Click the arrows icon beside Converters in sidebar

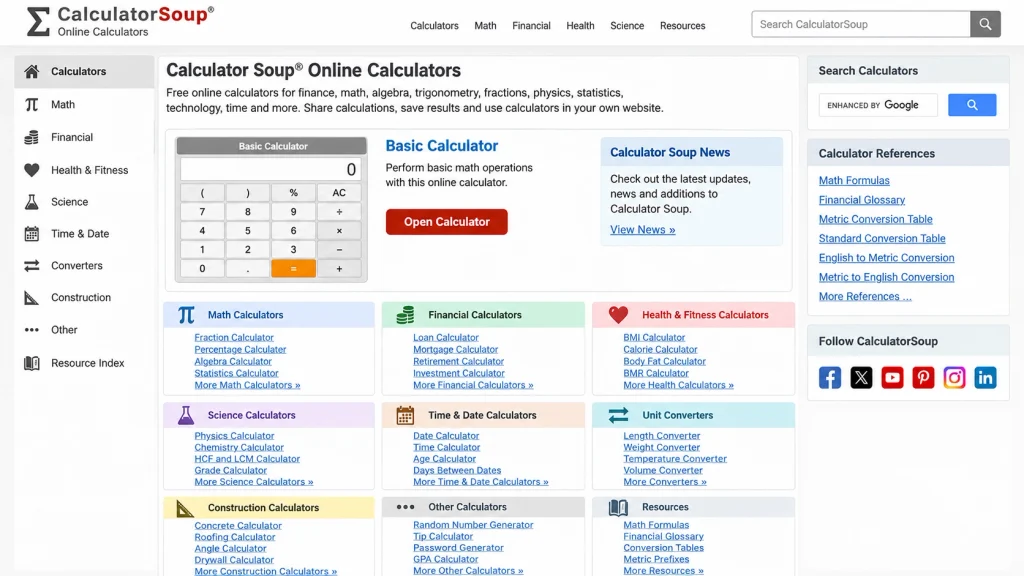31,266
